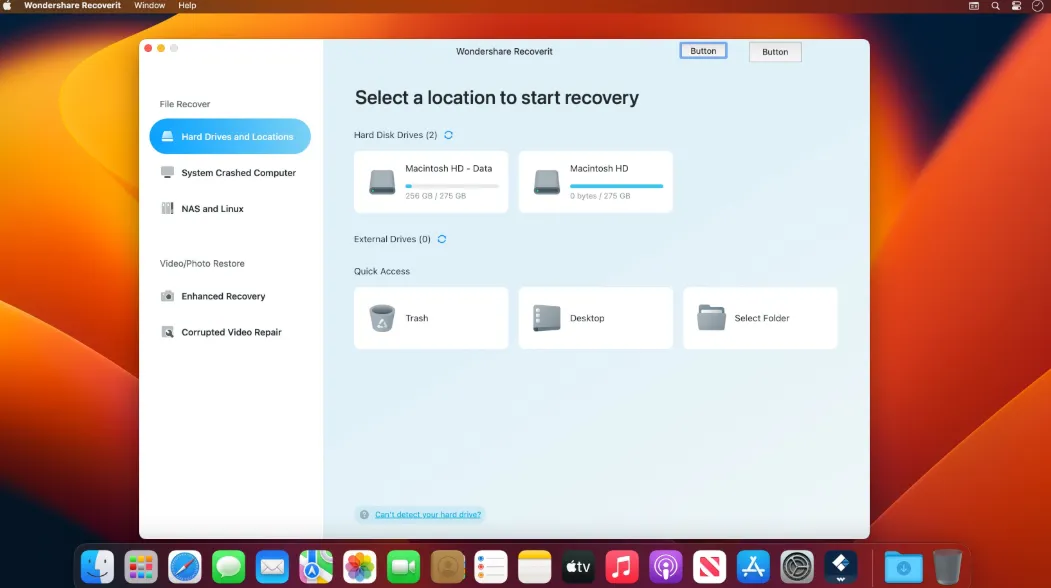Click the Hard Disk Drives (2) label

pos(395,135)
